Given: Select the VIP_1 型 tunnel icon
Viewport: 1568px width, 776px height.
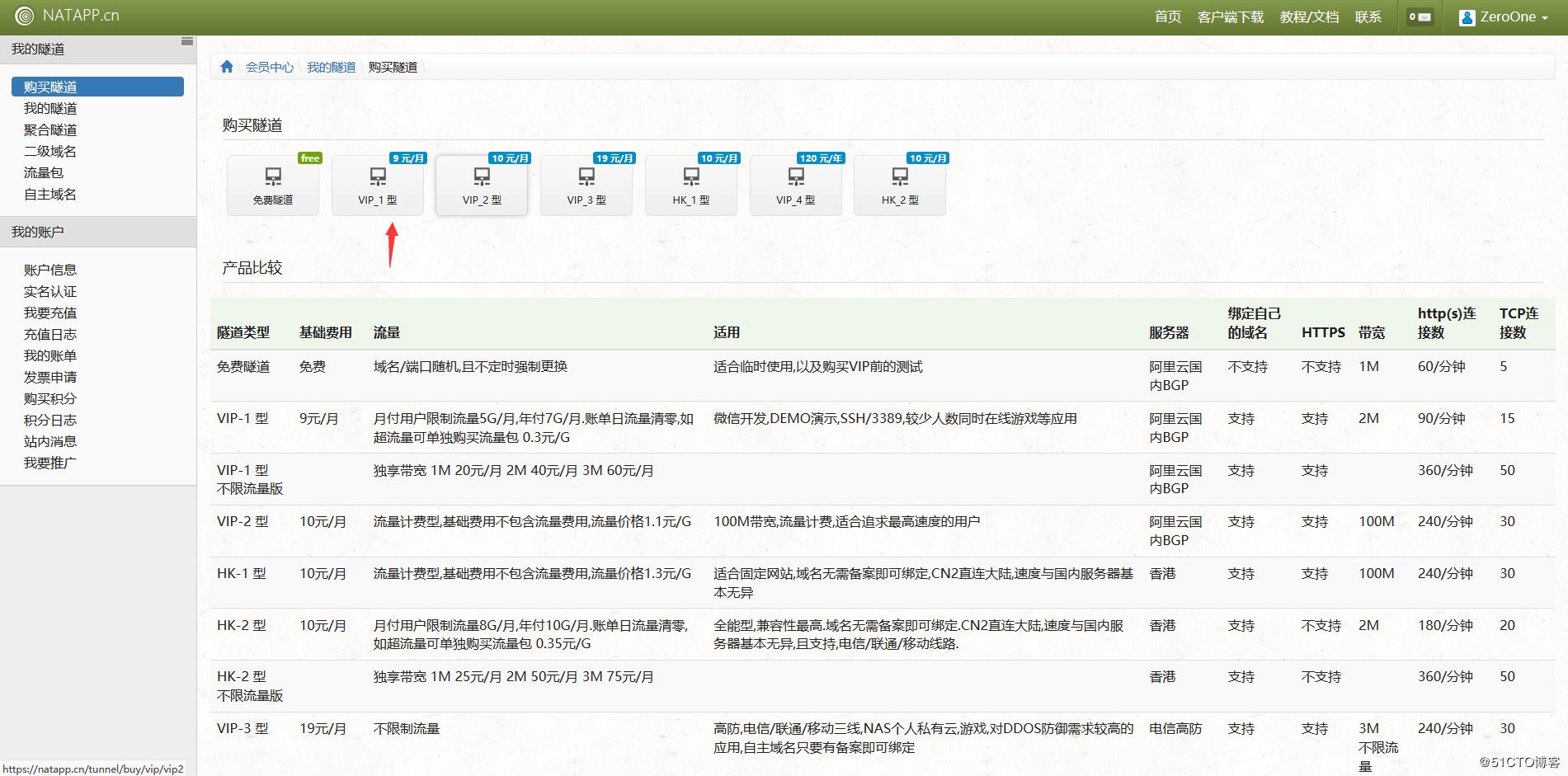Looking at the screenshot, I should (377, 176).
